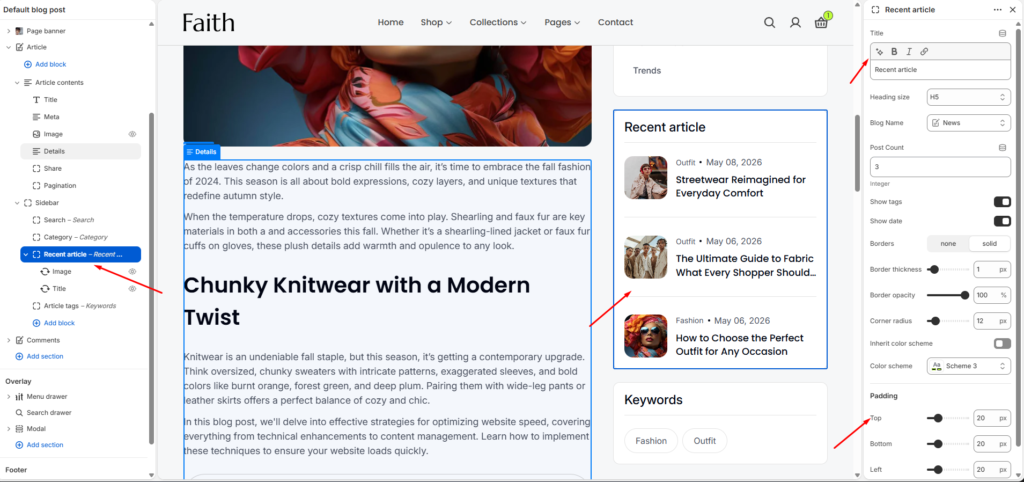Collapse the Sidebar group
The image size is (1024, 482).
coord(17,203)
